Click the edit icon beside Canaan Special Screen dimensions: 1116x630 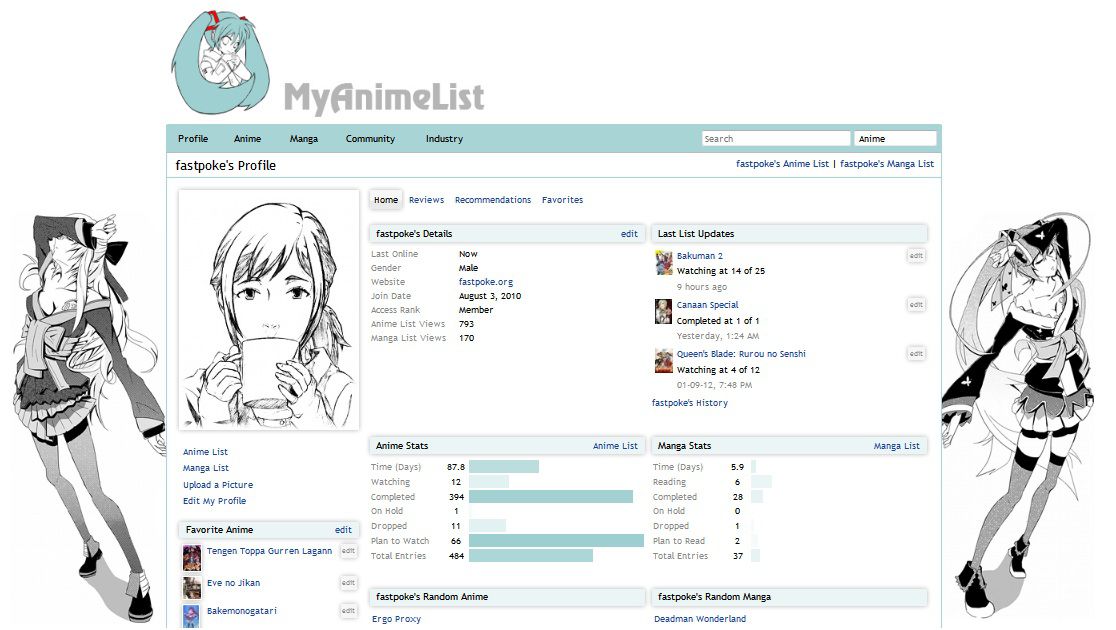tap(916, 304)
